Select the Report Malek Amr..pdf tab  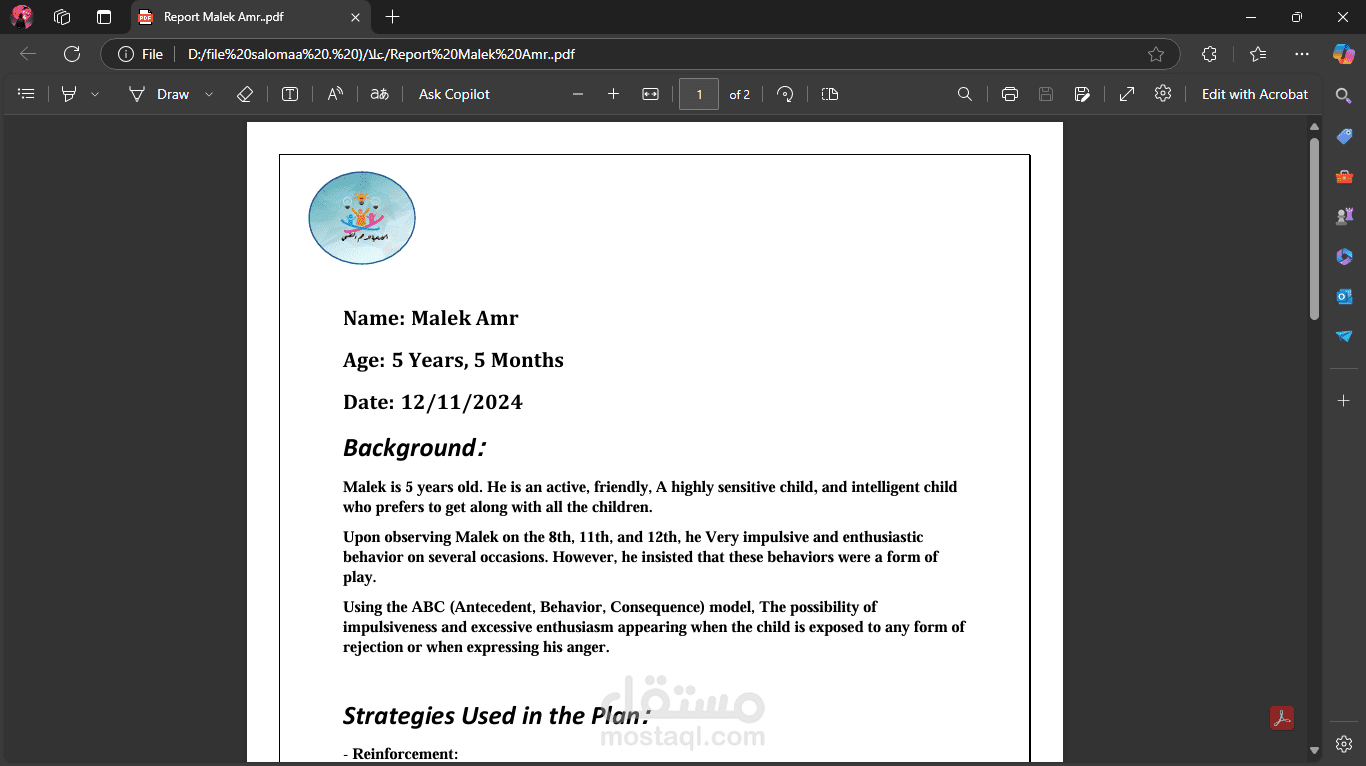coord(250,17)
